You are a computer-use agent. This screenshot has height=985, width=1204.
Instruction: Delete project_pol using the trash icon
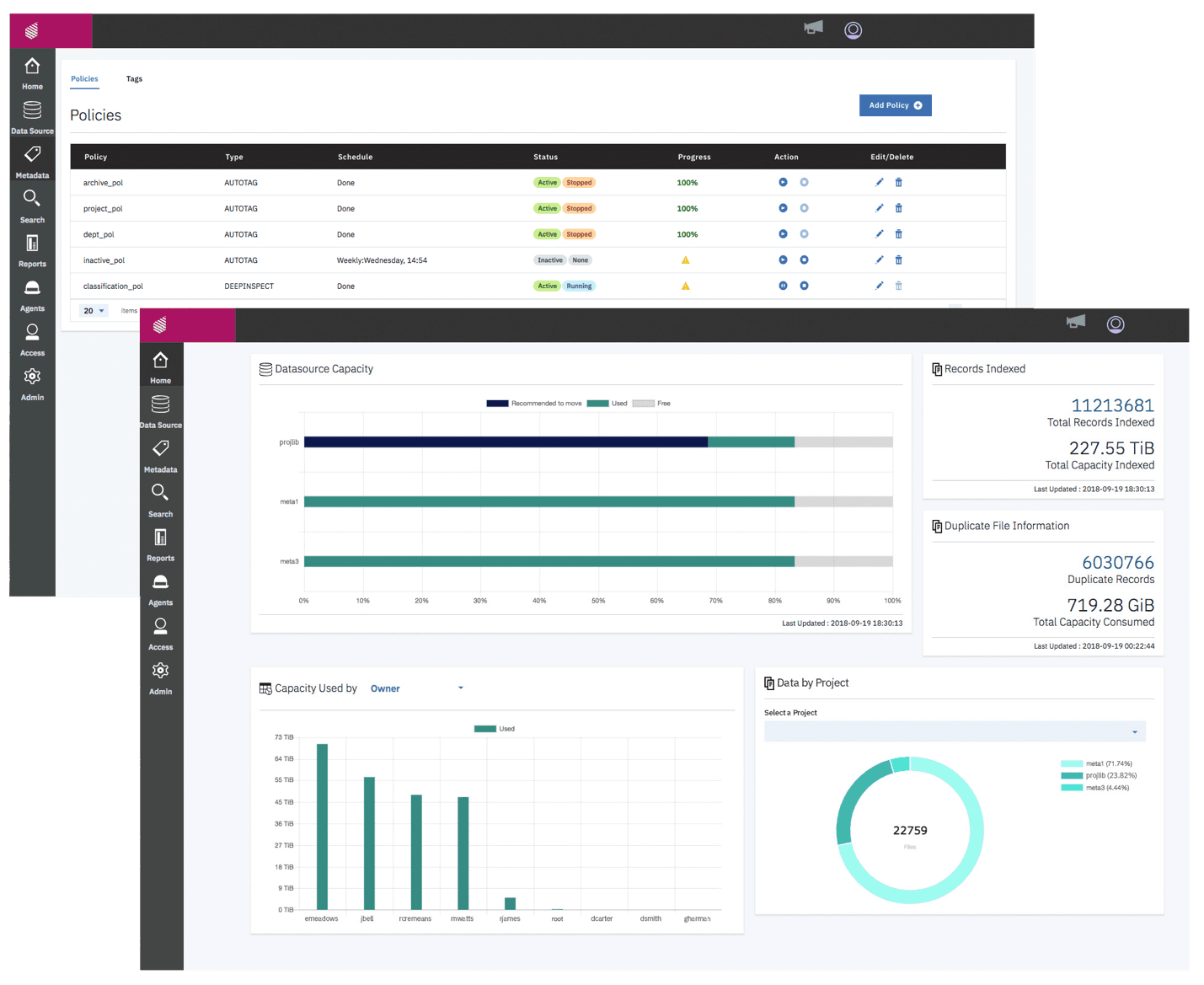(x=898, y=208)
